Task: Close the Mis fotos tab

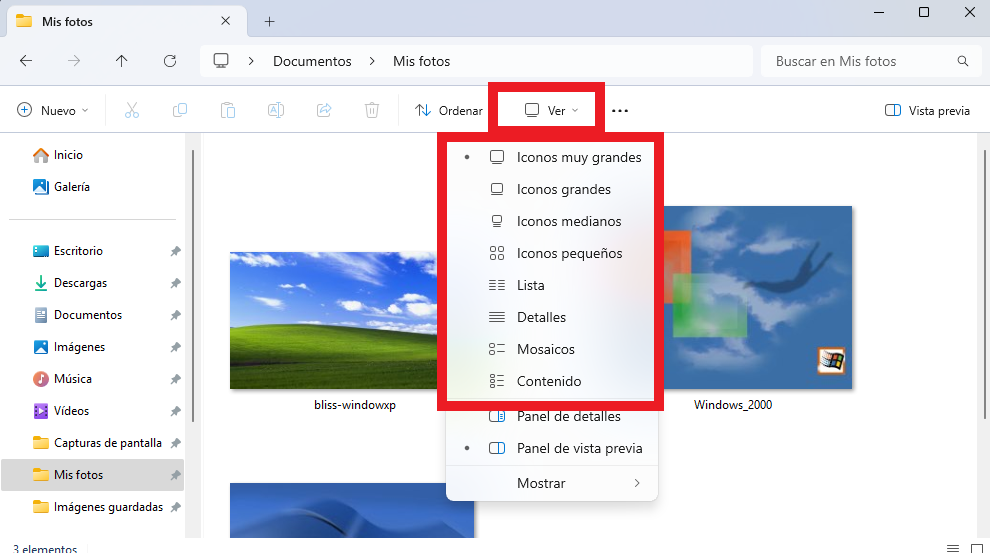Action: coord(225,21)
